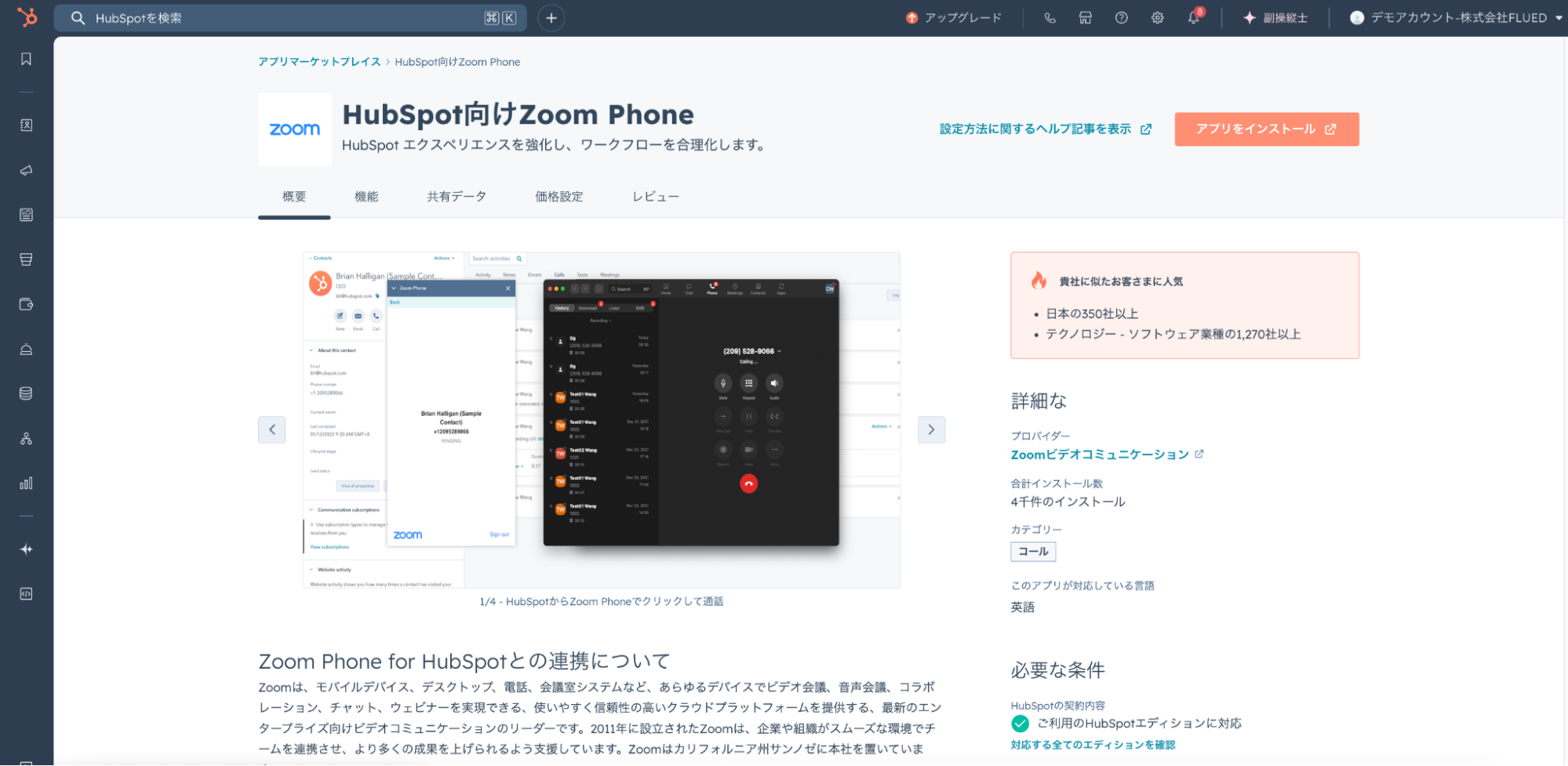The height and width of the screenshot is (766, 1568).
Task: Open the Marketplace storefront icon
Action: [x=1086, y=18]
